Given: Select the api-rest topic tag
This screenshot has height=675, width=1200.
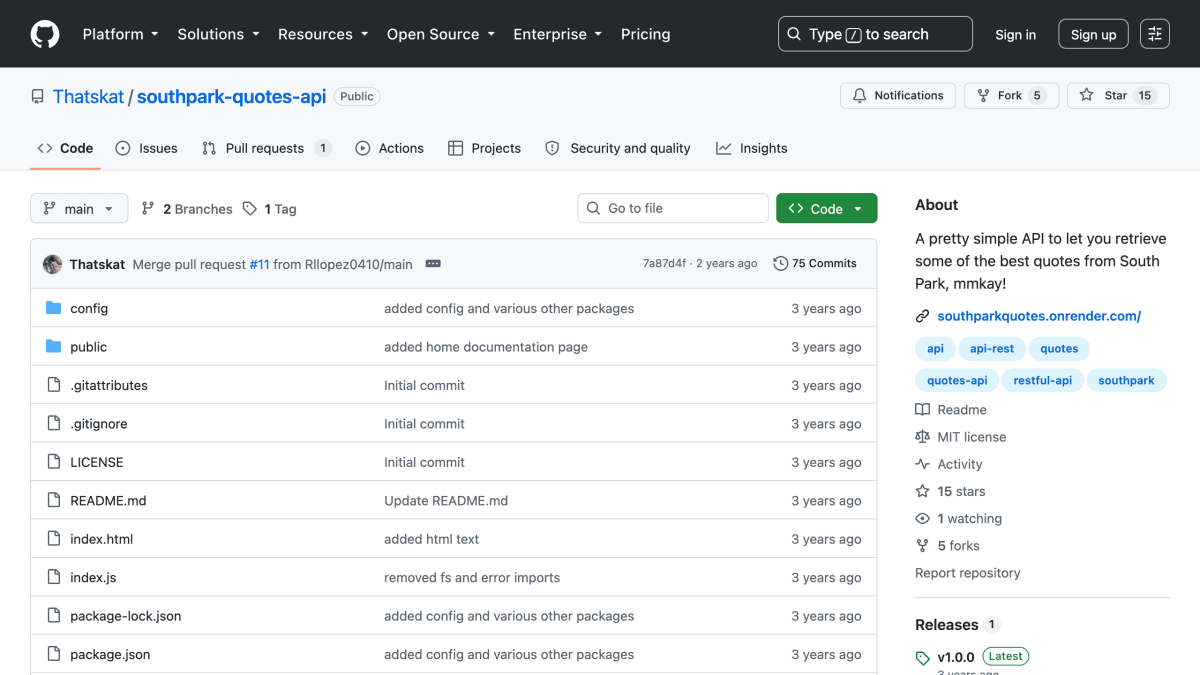Looking at the screenshot, I should [992, 349].
